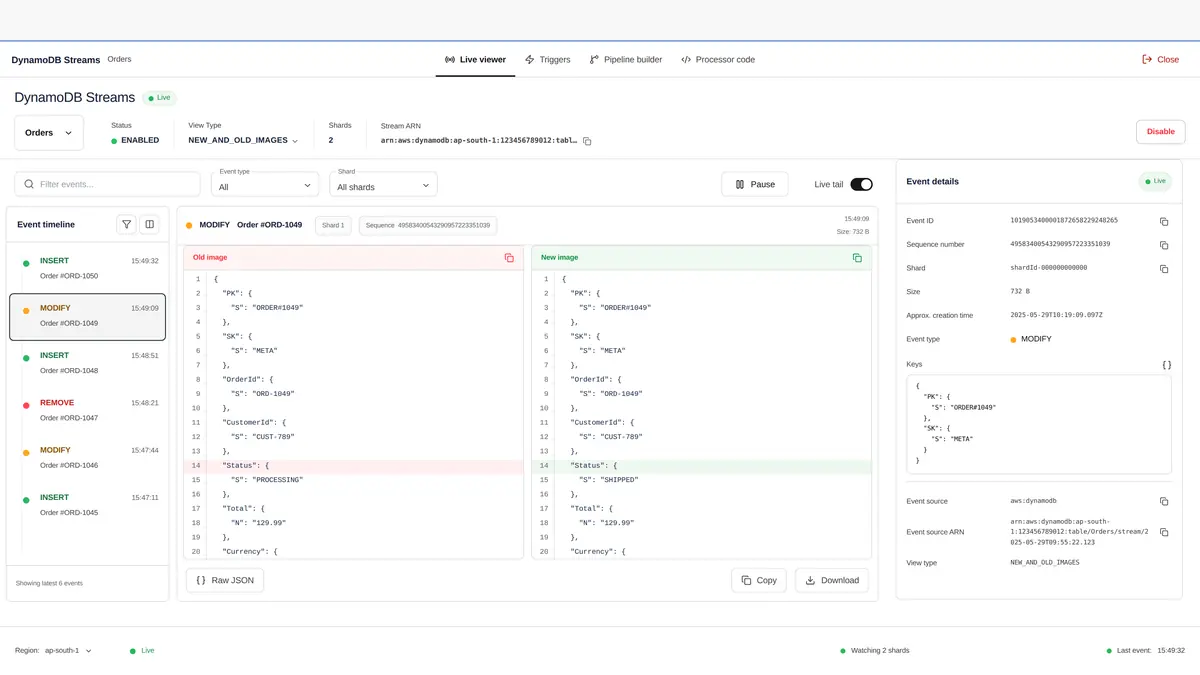Viewport: 1200px width, 675px height.
Task: Open the Orders table selector
Action: tap(49, 133)
